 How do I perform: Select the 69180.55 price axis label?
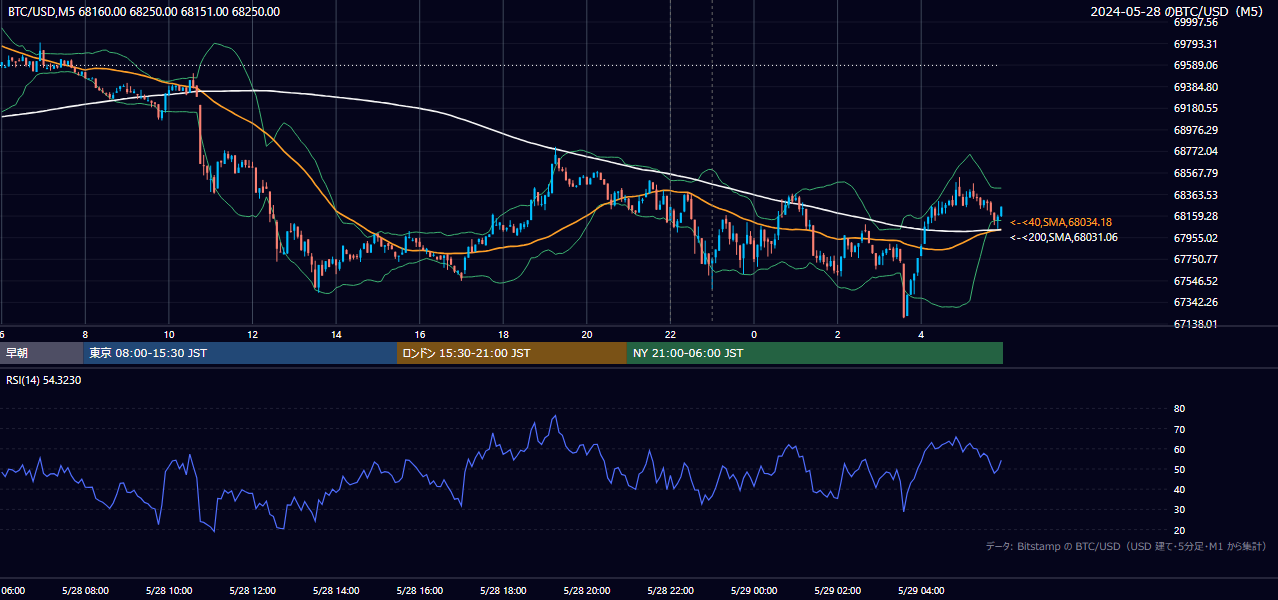point(1195,108)
